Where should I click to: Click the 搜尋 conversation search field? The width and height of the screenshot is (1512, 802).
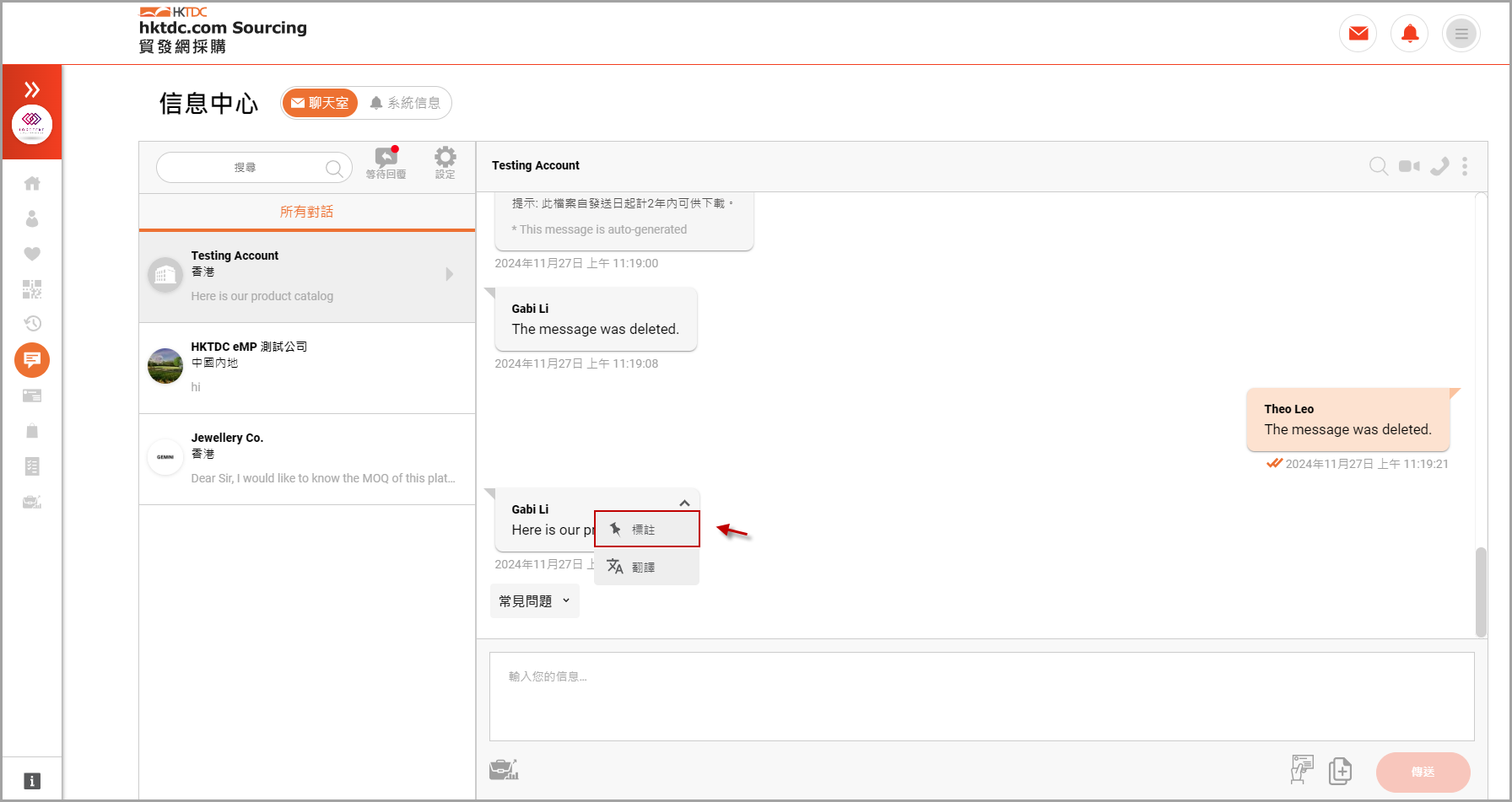[255, 168]
